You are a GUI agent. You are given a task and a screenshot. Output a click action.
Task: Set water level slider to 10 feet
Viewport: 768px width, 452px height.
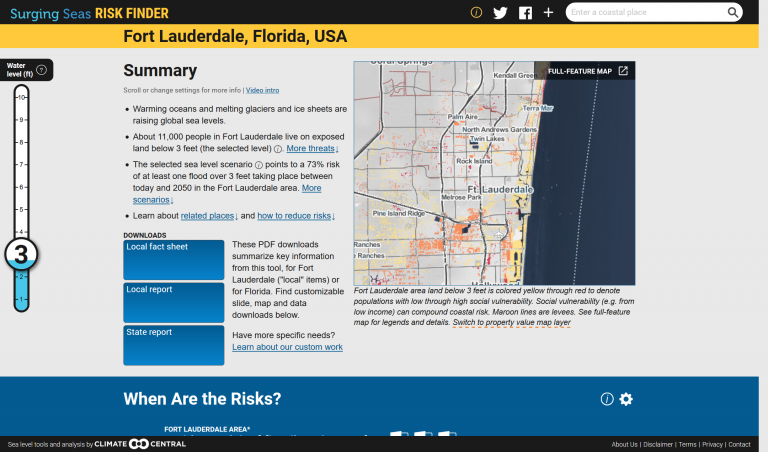point(21,97)
